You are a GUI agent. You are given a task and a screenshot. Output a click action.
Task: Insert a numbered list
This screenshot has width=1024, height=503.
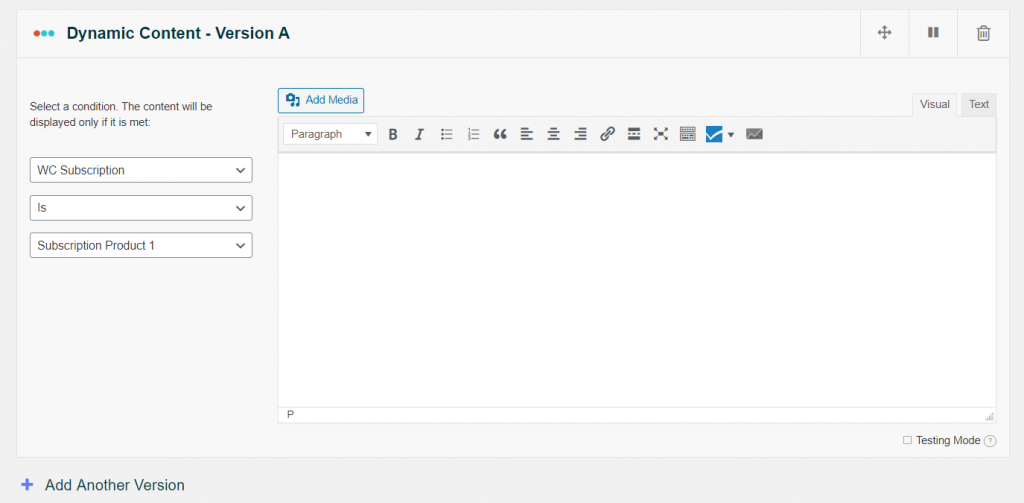(473, 135)
